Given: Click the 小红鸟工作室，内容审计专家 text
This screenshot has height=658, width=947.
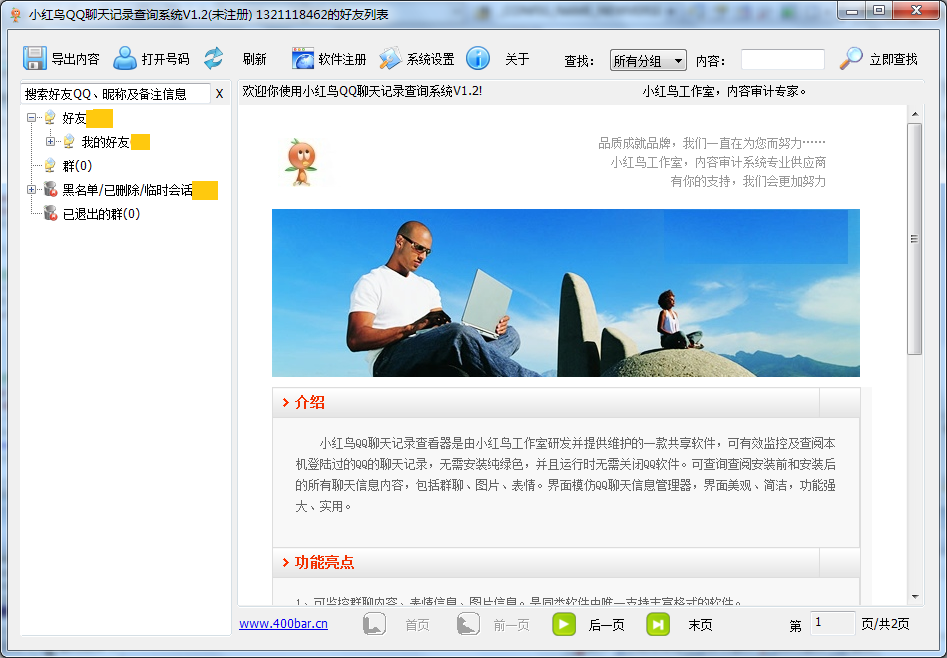Looking at the screenshot, I should 725,92.
